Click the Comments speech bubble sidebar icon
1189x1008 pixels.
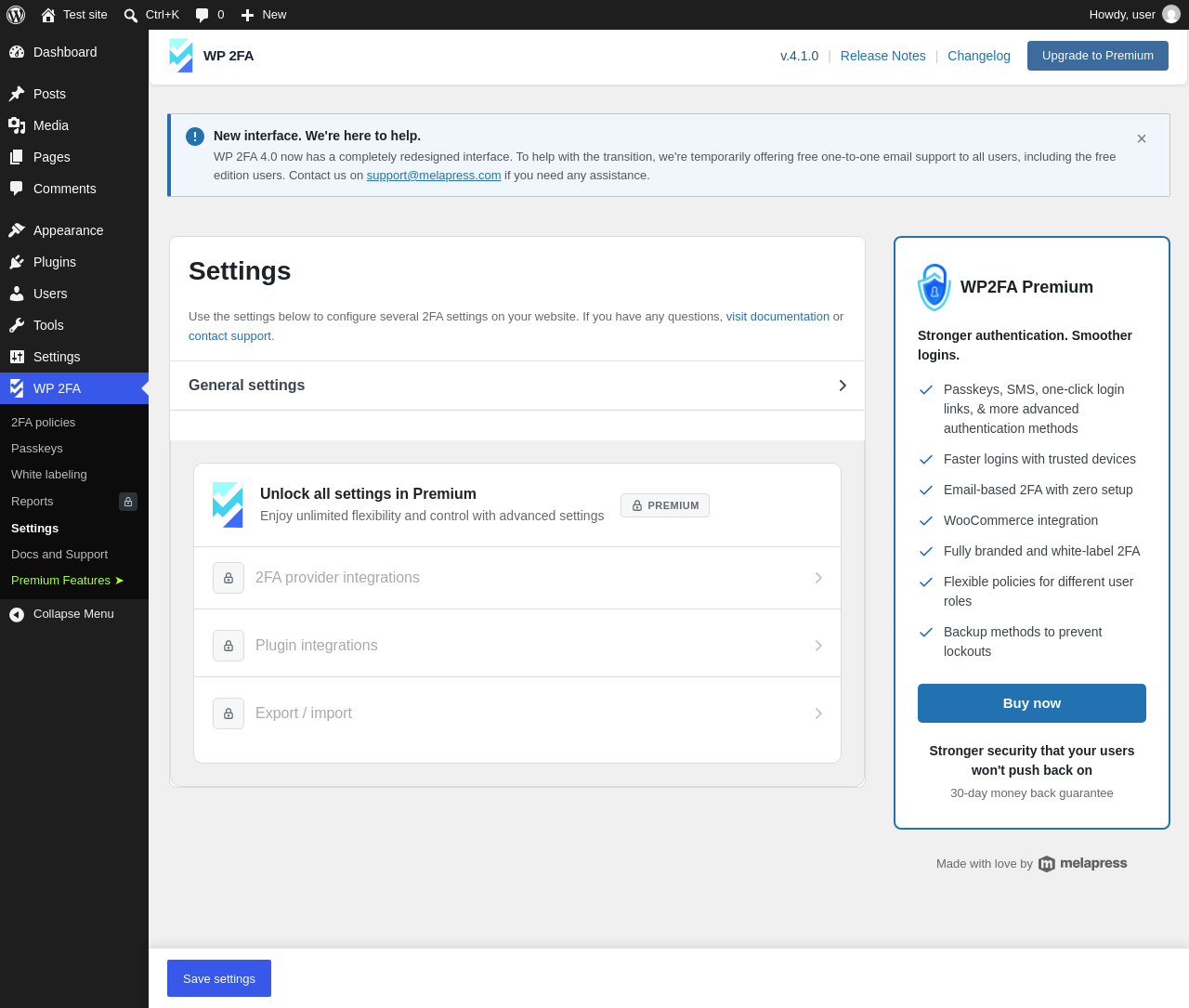click(x=17, y=189)
